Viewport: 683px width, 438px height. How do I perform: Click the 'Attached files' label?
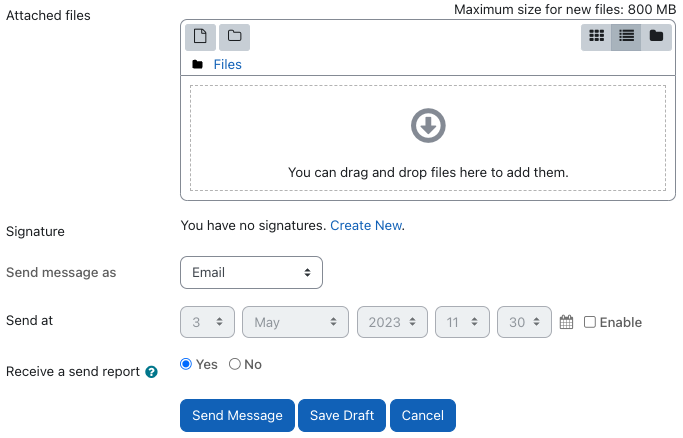tap(48, 16)
